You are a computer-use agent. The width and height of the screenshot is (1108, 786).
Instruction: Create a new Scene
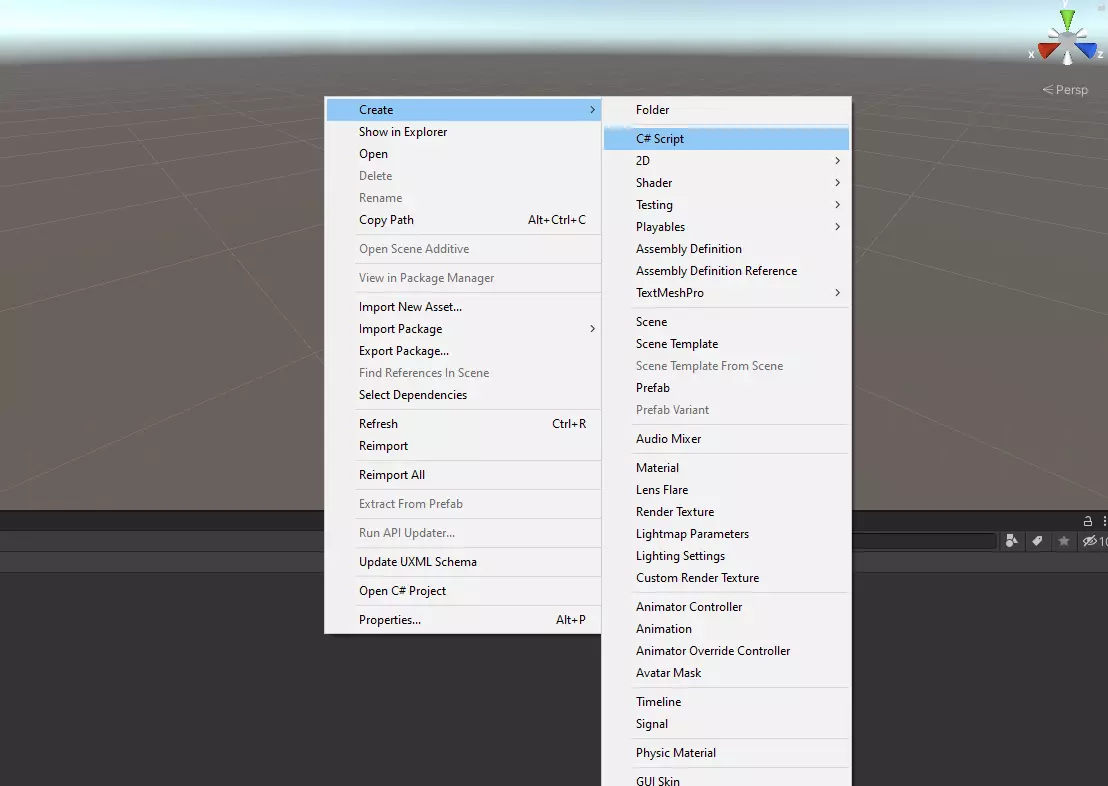[x=726, y=322]
